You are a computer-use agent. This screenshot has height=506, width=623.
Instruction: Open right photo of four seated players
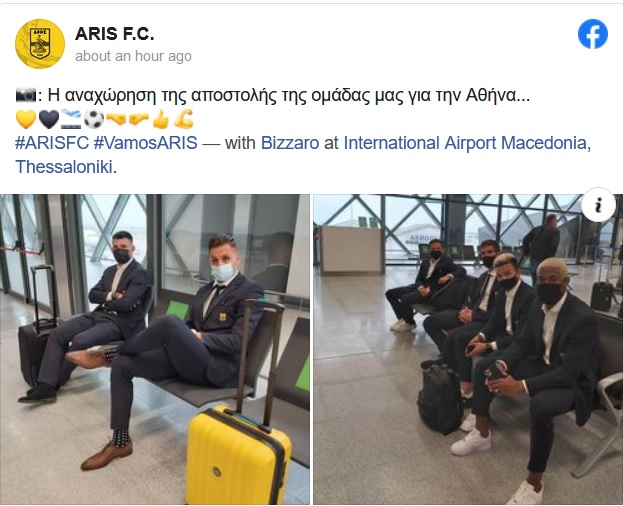(468, 350)
